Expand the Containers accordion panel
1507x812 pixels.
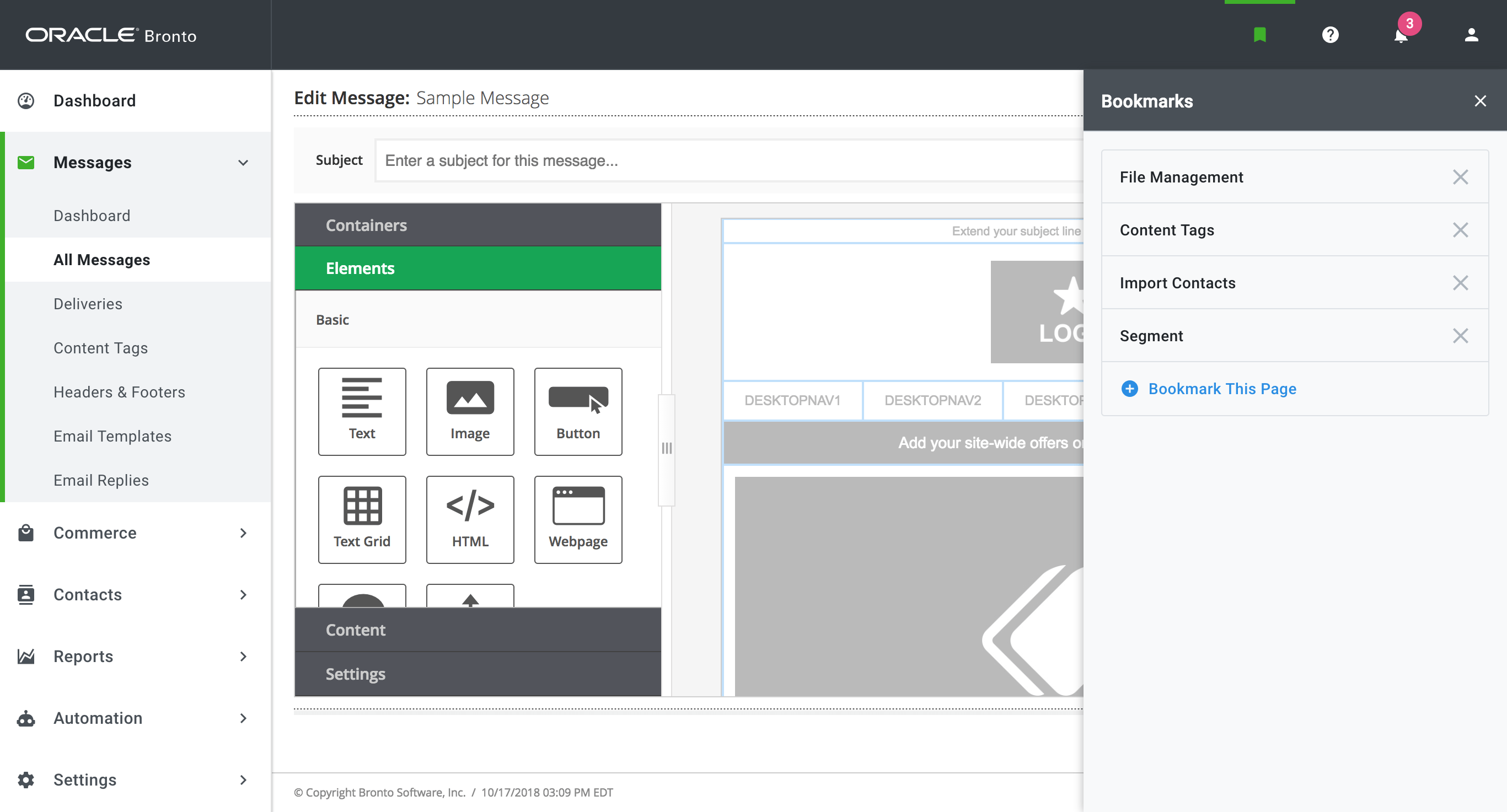point(478,225)
